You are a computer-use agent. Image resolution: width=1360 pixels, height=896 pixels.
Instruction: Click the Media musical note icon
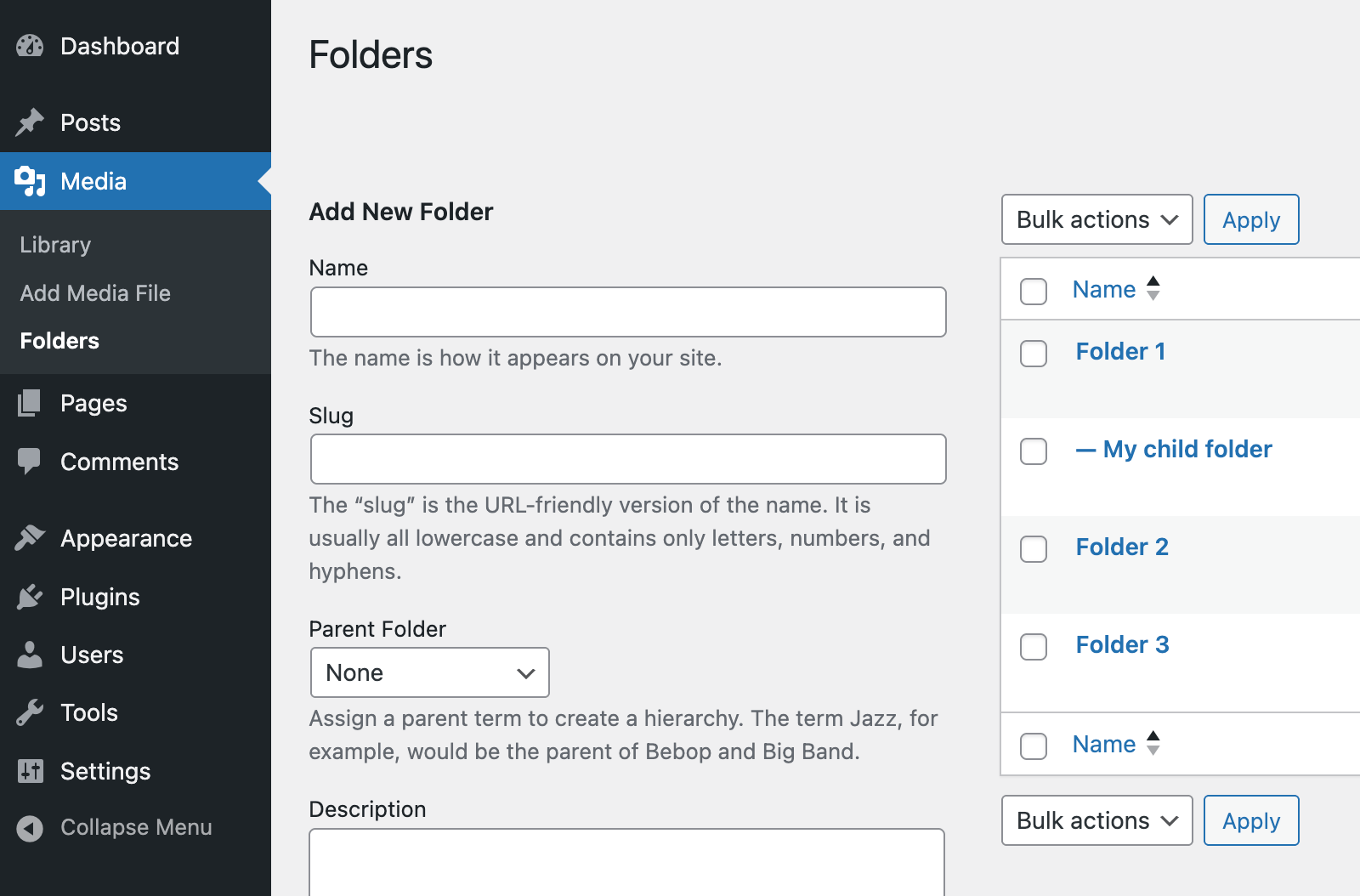click(x=29, y=181)
